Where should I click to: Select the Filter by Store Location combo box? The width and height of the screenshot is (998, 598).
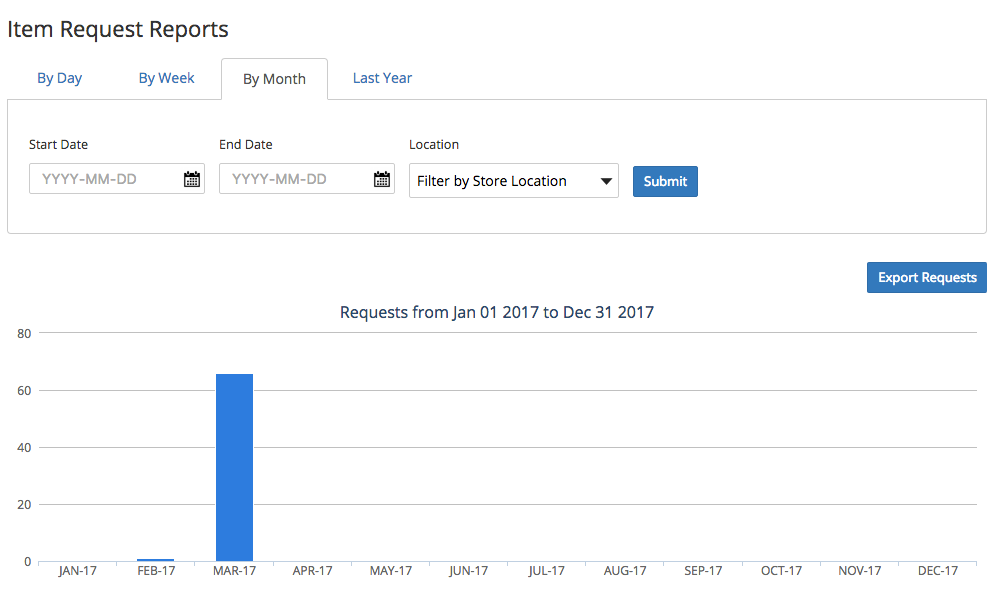point(513,181)
